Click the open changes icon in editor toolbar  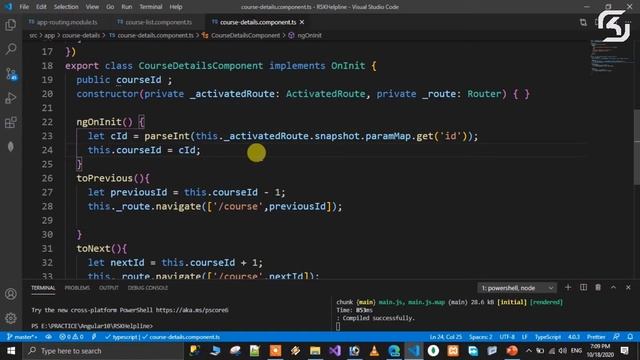pos(583,22)
